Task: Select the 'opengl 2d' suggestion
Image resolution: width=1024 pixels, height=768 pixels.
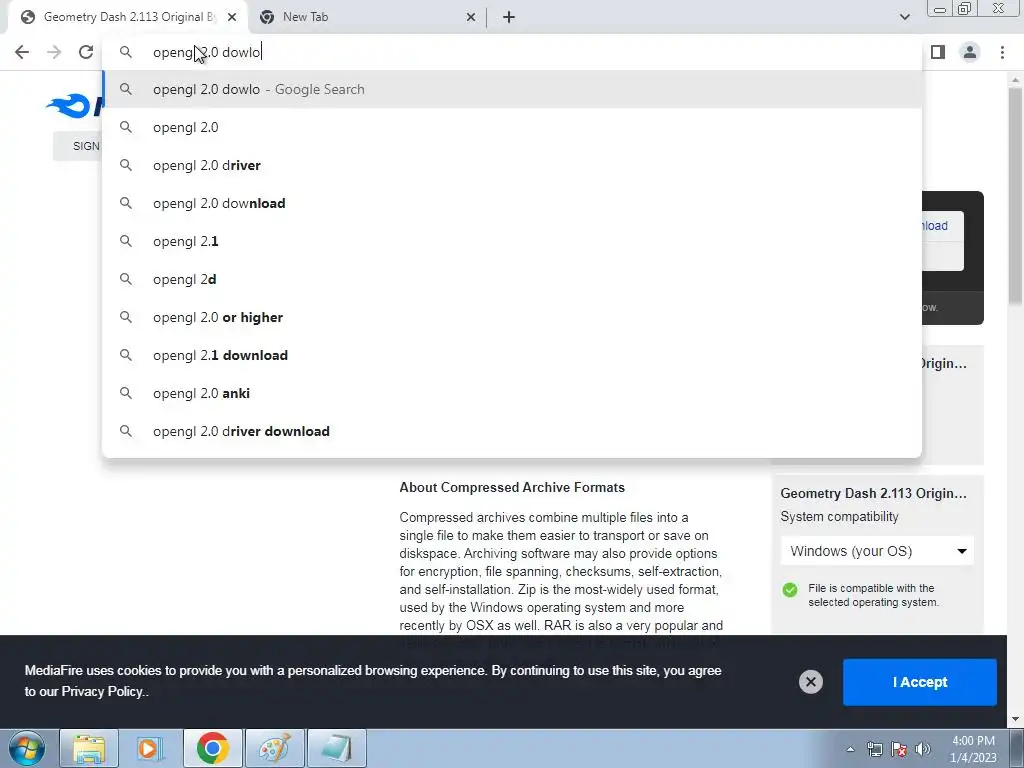Action: (513, 279)
